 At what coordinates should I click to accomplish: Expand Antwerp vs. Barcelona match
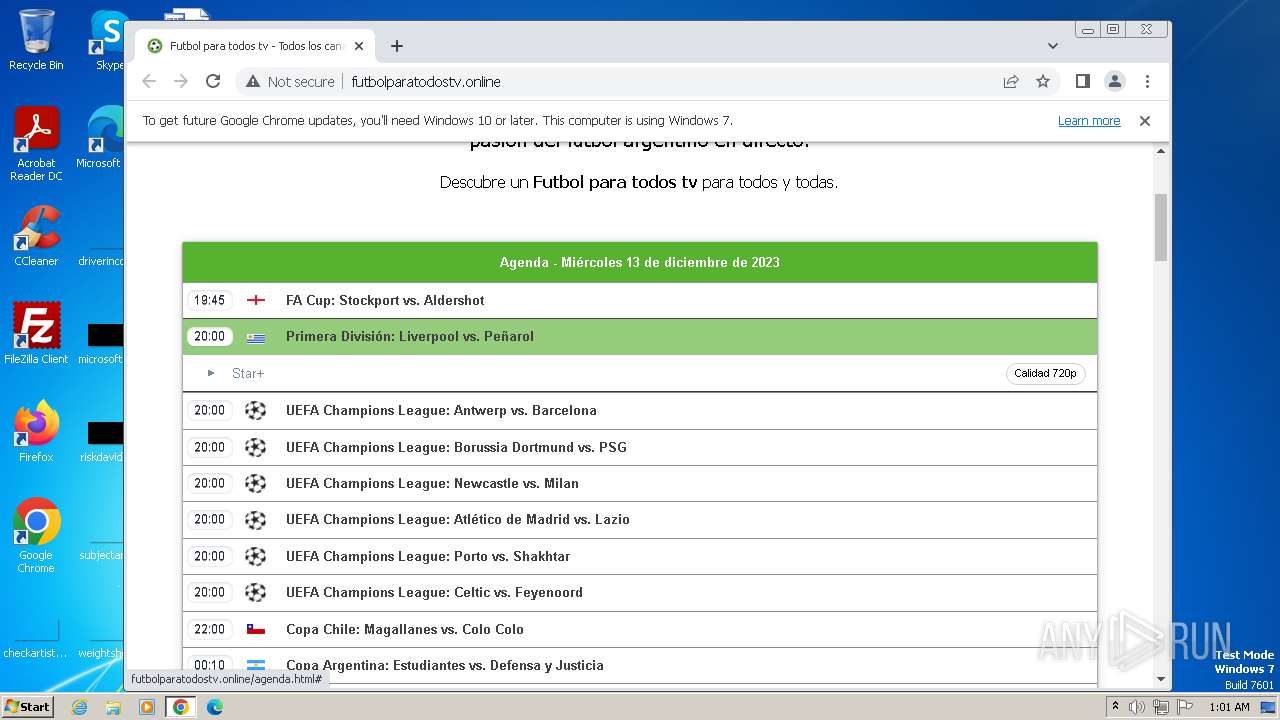[640, 410]
